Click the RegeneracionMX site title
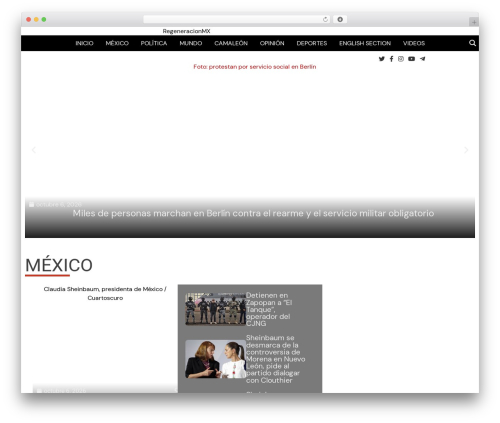Viewport: 500px width, 423px height. (186, 31)
